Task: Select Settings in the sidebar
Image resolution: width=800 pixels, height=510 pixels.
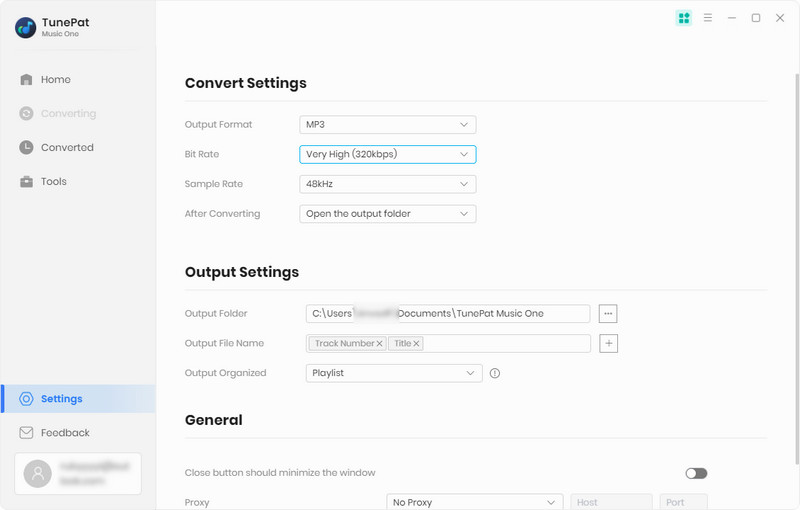Action: [x=78, y=399]
